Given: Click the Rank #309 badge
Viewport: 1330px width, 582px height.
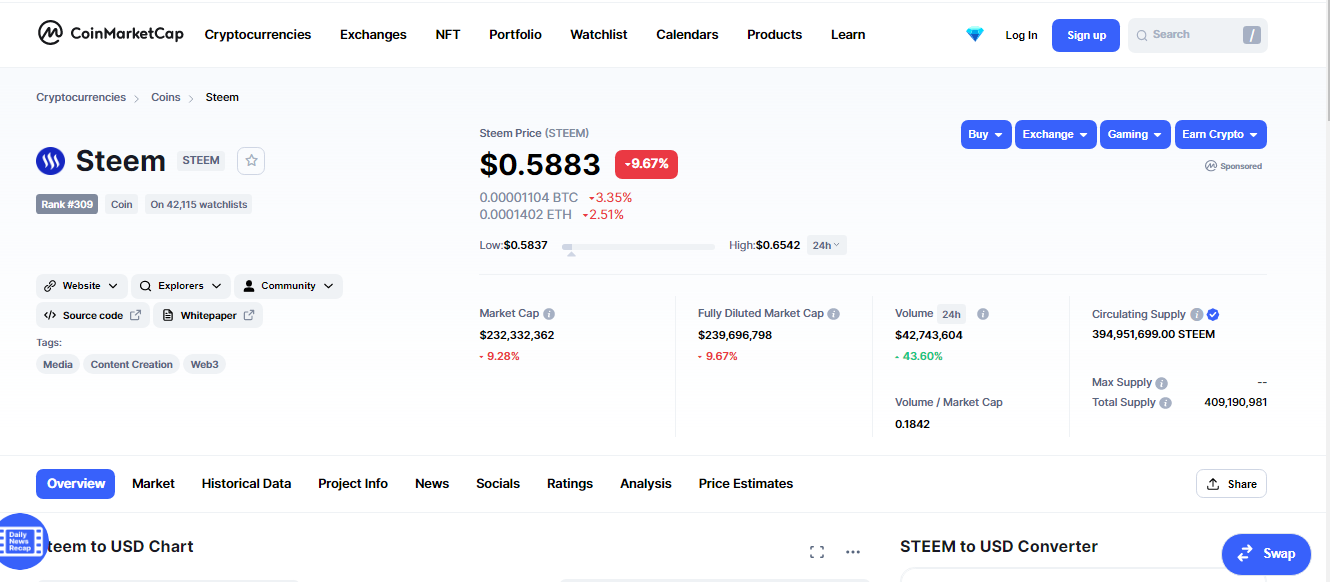Looking at the screenshot, I should pos(67,204).
